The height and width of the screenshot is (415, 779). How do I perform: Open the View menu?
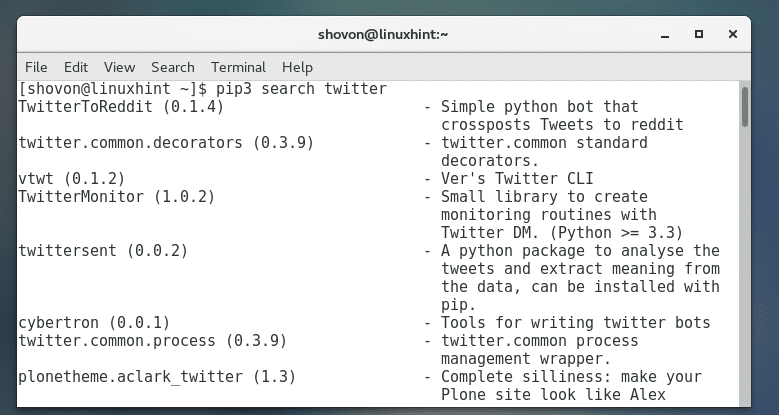click(x=119, y=67)
